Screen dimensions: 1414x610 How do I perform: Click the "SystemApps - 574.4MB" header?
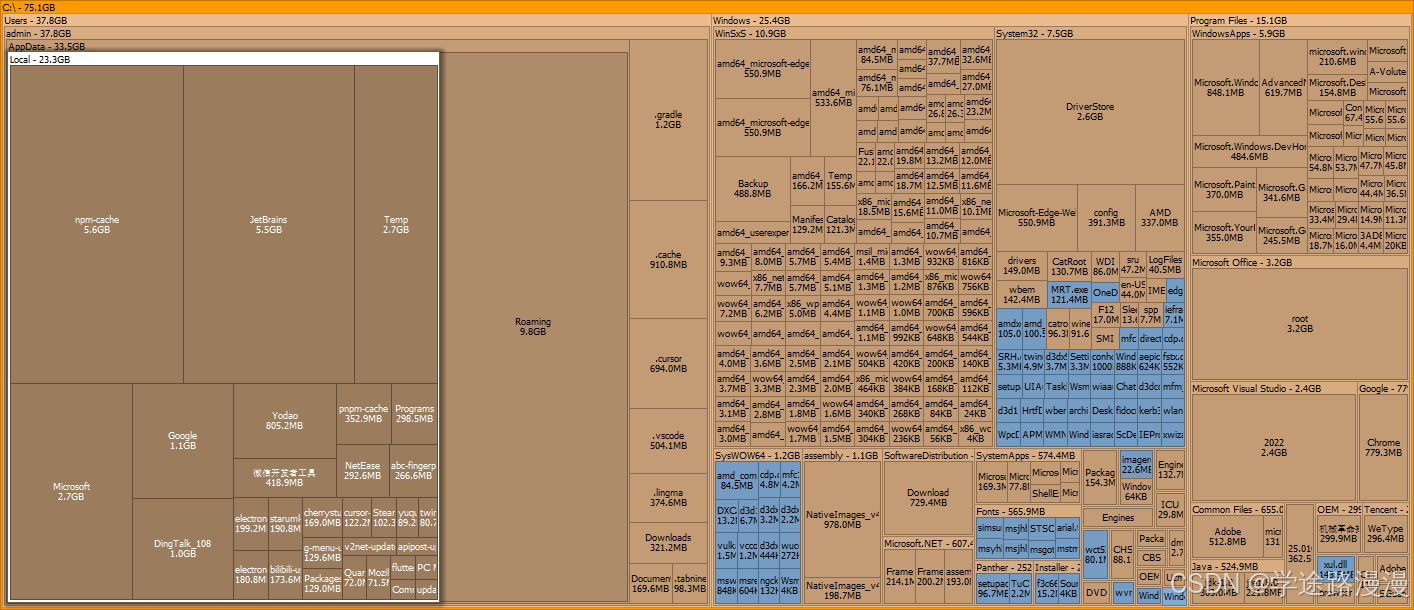point(1024,455)
